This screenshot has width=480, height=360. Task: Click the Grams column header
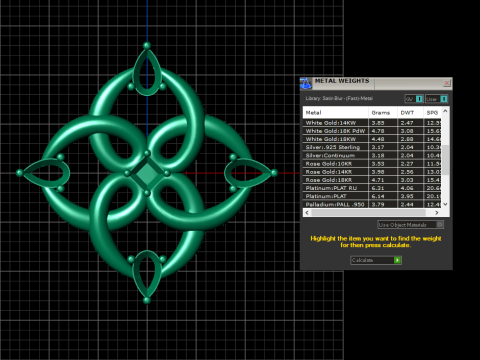(383, 113)
